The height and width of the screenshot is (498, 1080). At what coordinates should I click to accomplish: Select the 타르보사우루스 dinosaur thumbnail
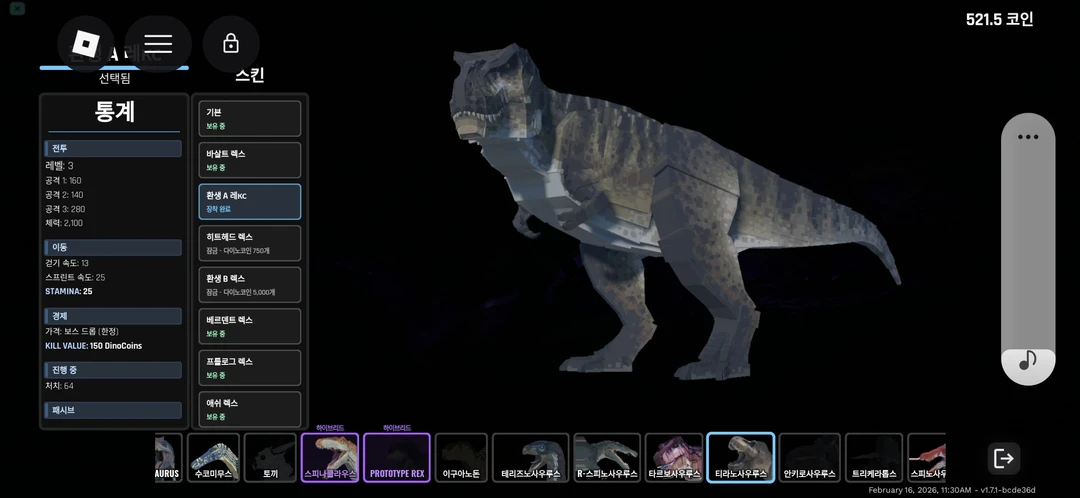click(x=673, y=457)
